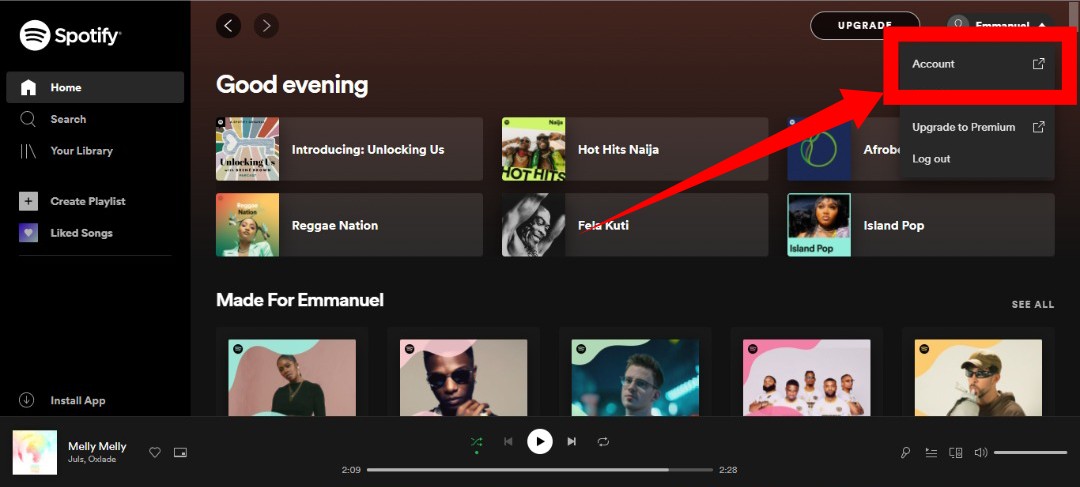The height and width of the screenshot is (487, 1080).
Task: Click the Create Playlist plus icon
Action: (28, 201)
